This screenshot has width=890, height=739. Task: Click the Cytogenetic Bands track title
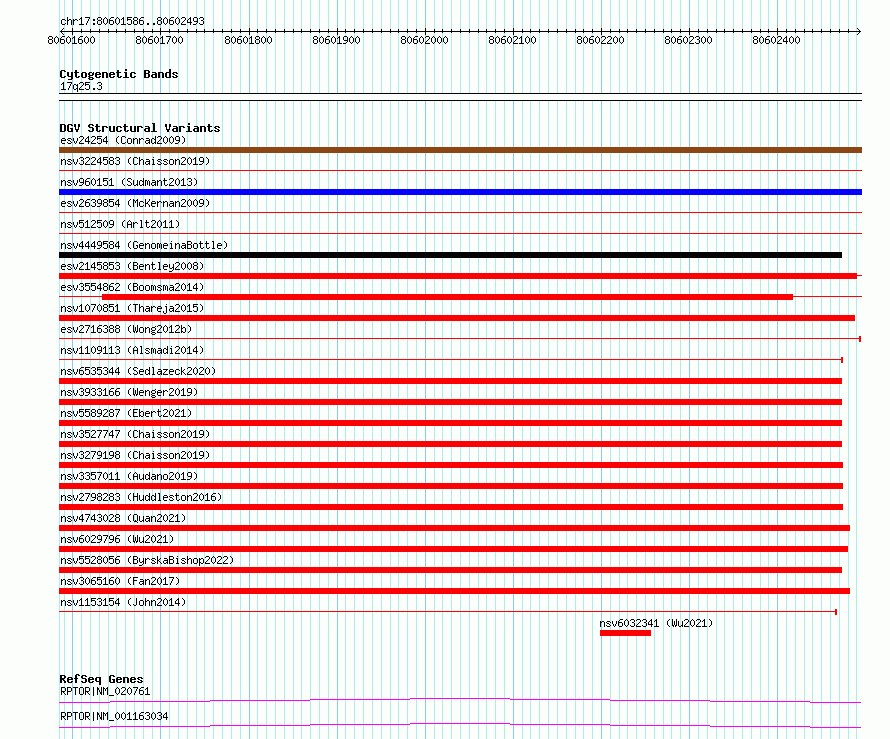[119, 74]
